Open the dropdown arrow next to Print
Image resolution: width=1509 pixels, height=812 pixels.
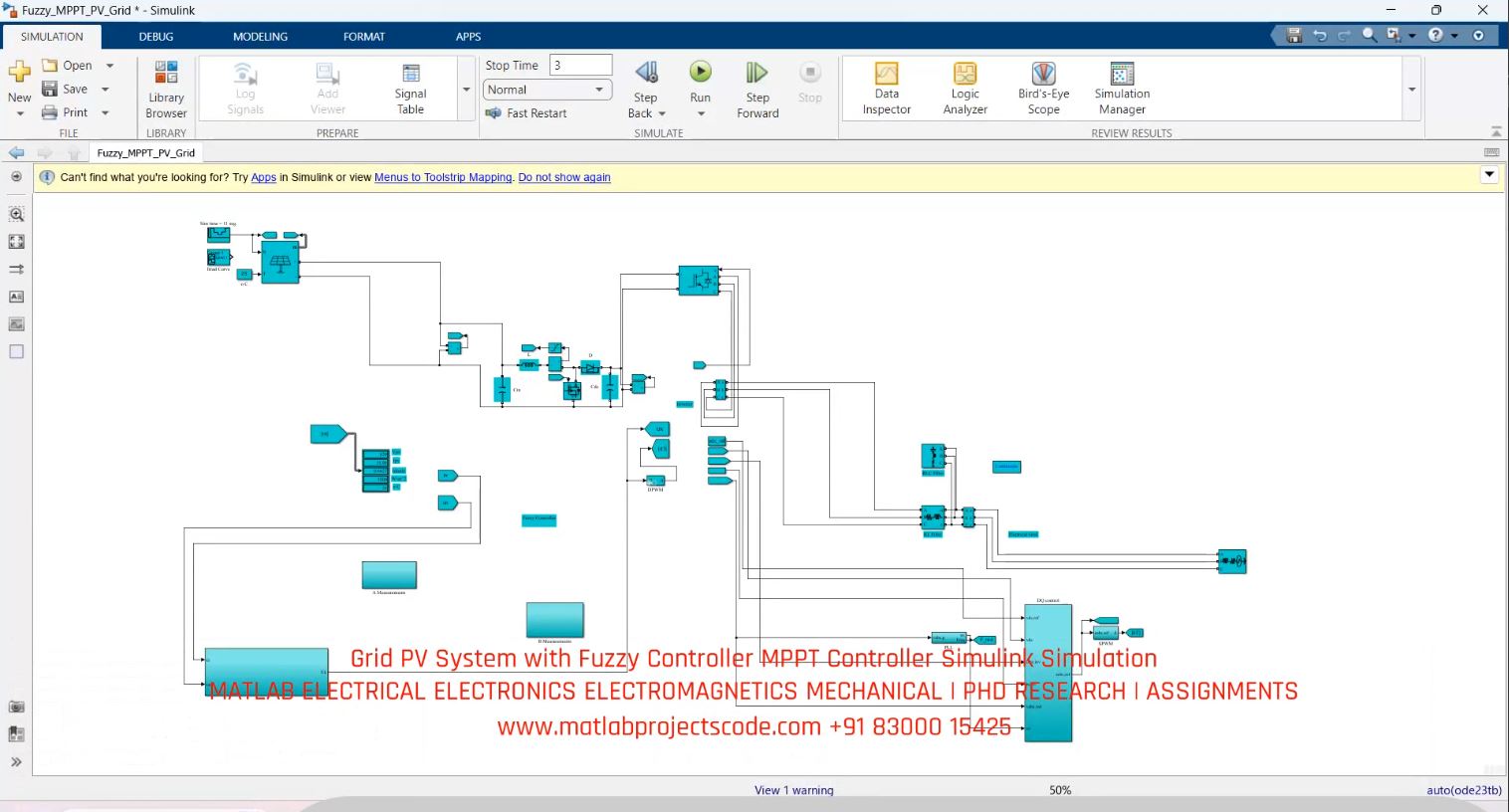106,113
